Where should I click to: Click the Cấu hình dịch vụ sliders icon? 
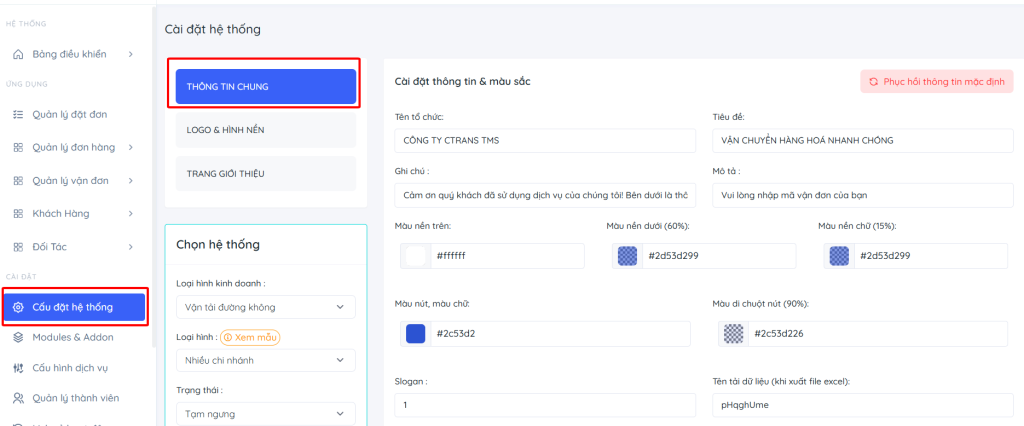(18, 368)
